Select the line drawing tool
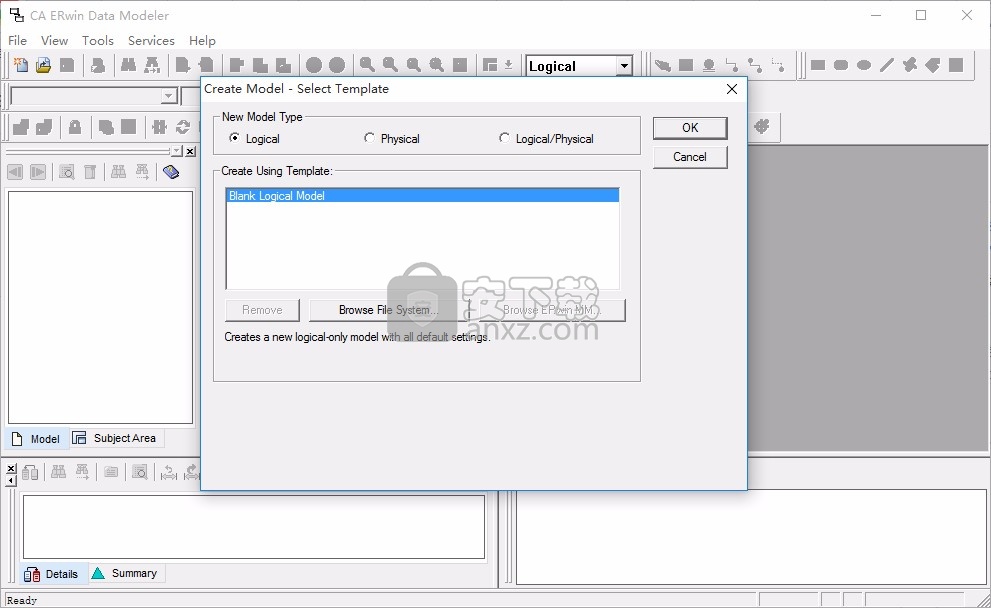This screenshot has width=991, height=608. [x=887, y=65]
